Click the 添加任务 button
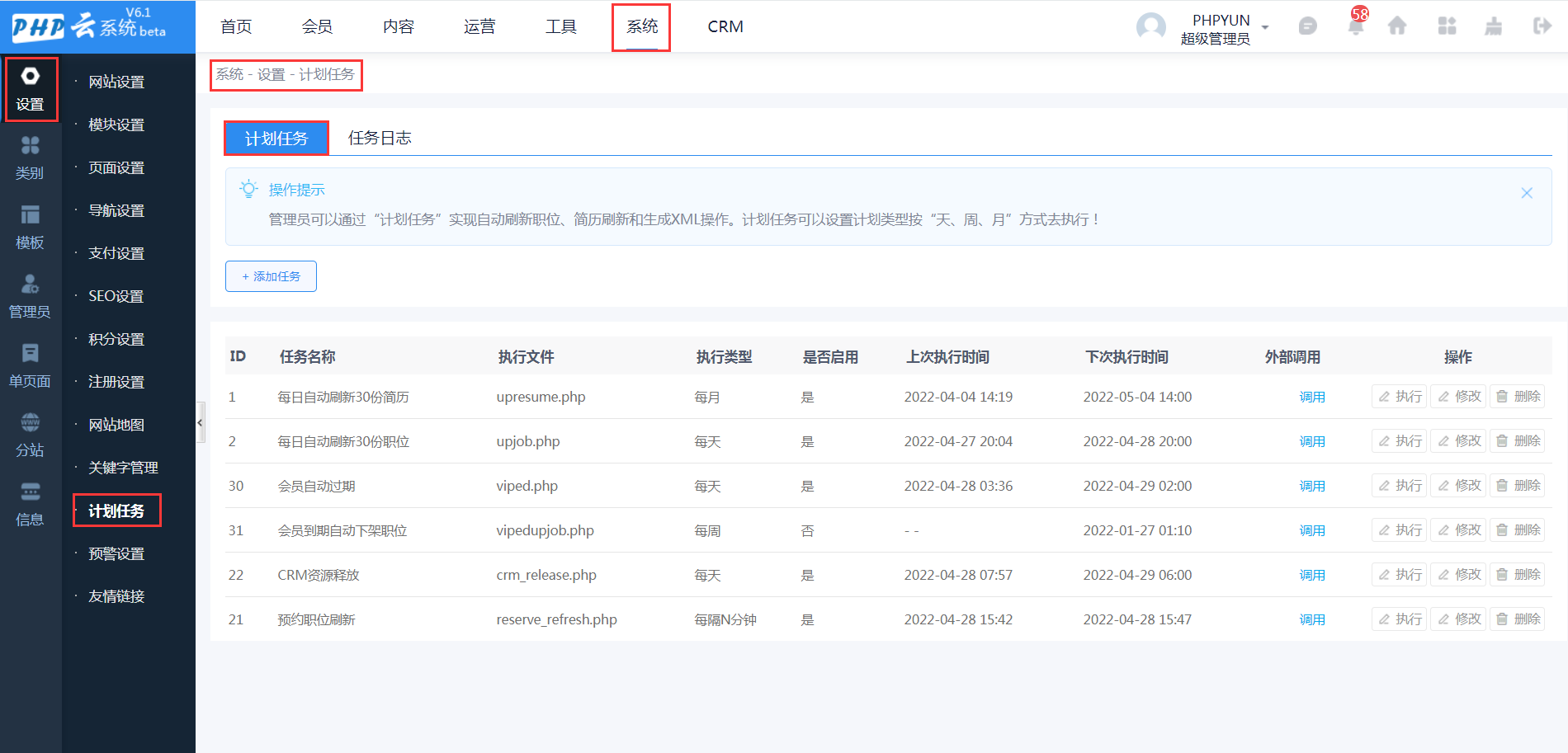The width and height of the screenshot is (1568, 753). [271, 276]
